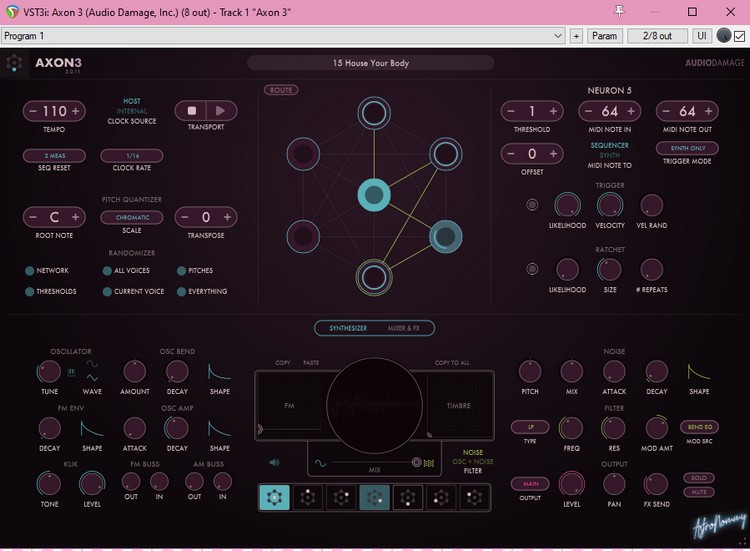The image size is (750, 551).
Task: Select FILTER timbre mode
Action: 473,471
